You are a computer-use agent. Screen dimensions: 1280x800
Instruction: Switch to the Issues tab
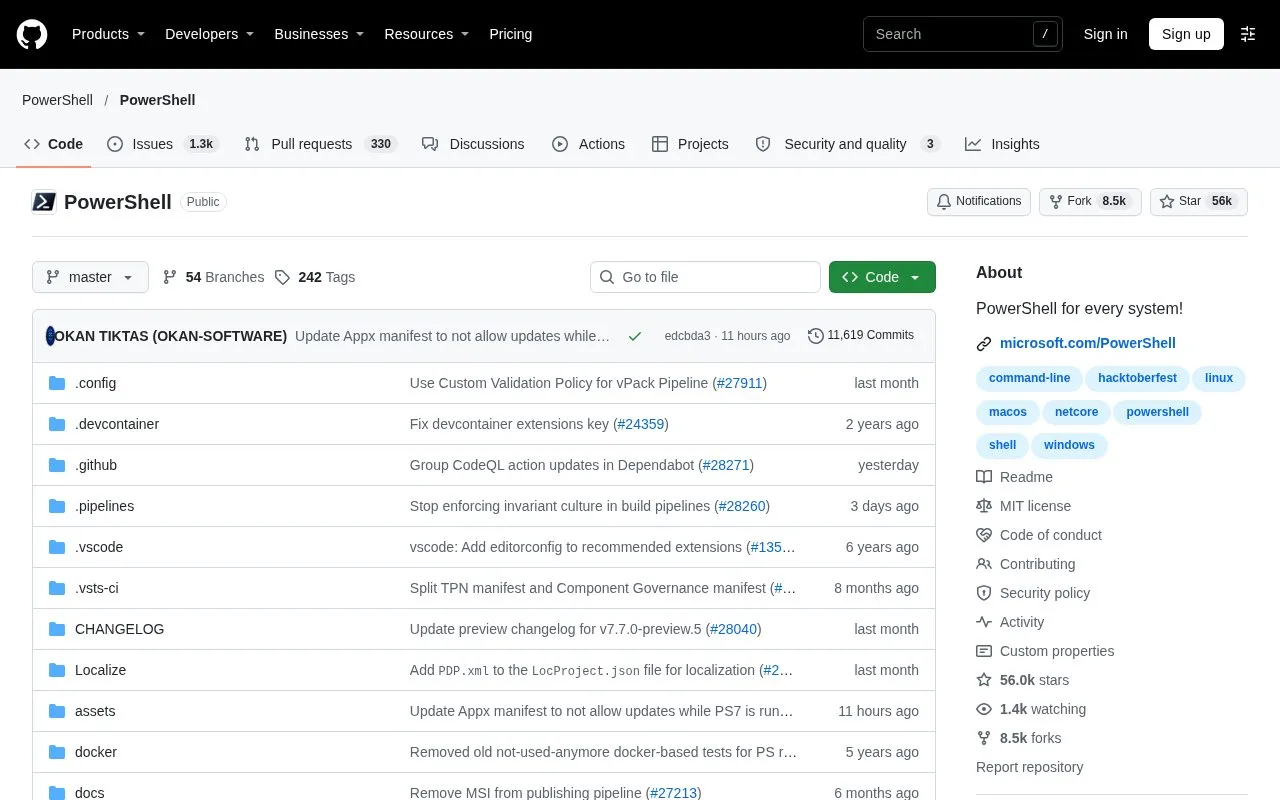(x=162, y=144)
